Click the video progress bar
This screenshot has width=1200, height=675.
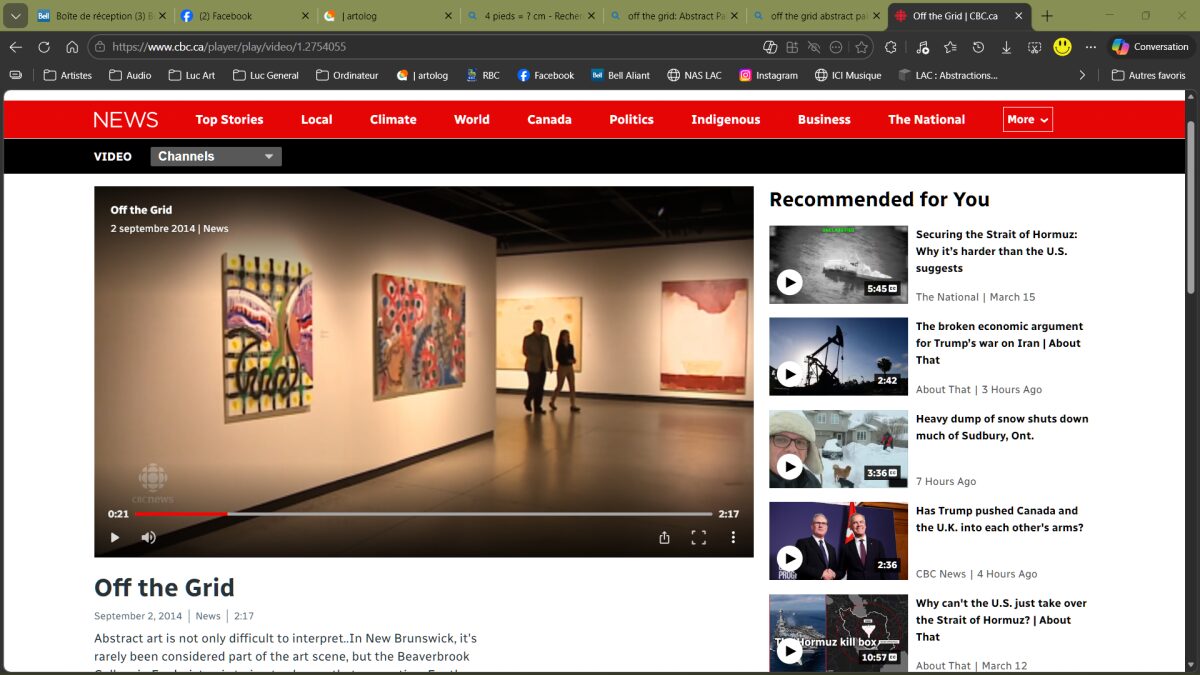coord(422,514)
